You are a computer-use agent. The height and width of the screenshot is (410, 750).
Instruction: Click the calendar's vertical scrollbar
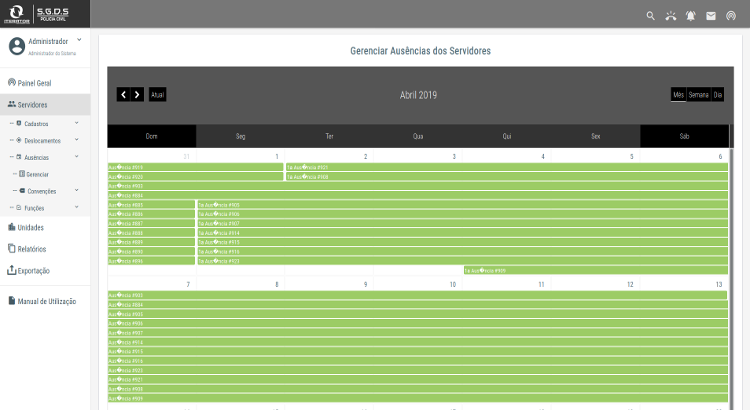(731, 277)
